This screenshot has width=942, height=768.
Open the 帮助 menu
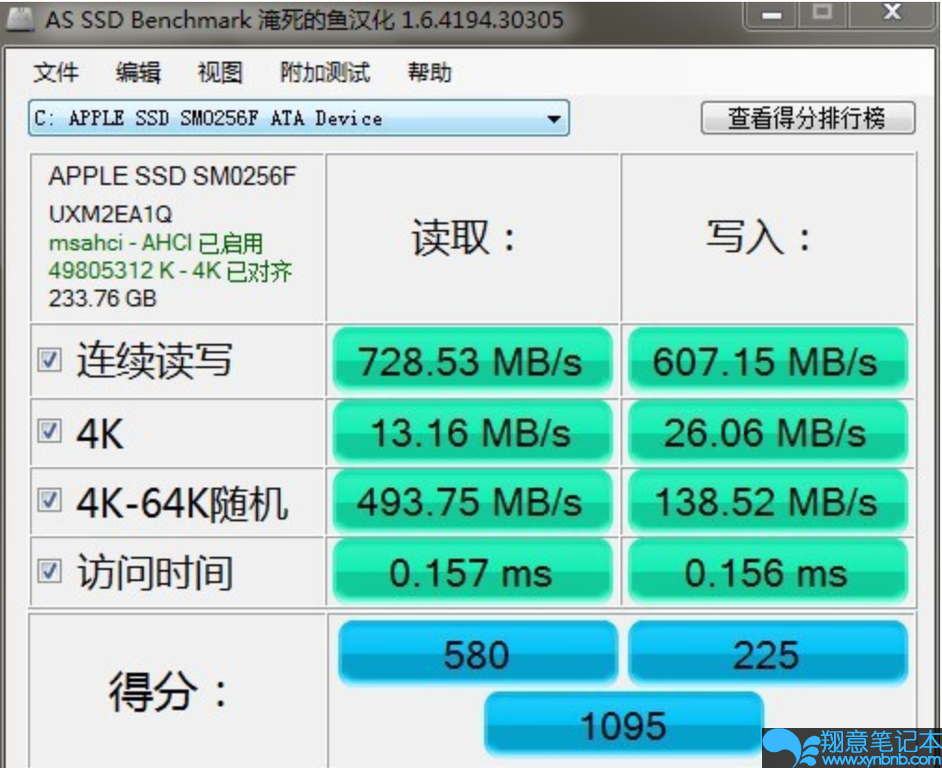(429, 73)
